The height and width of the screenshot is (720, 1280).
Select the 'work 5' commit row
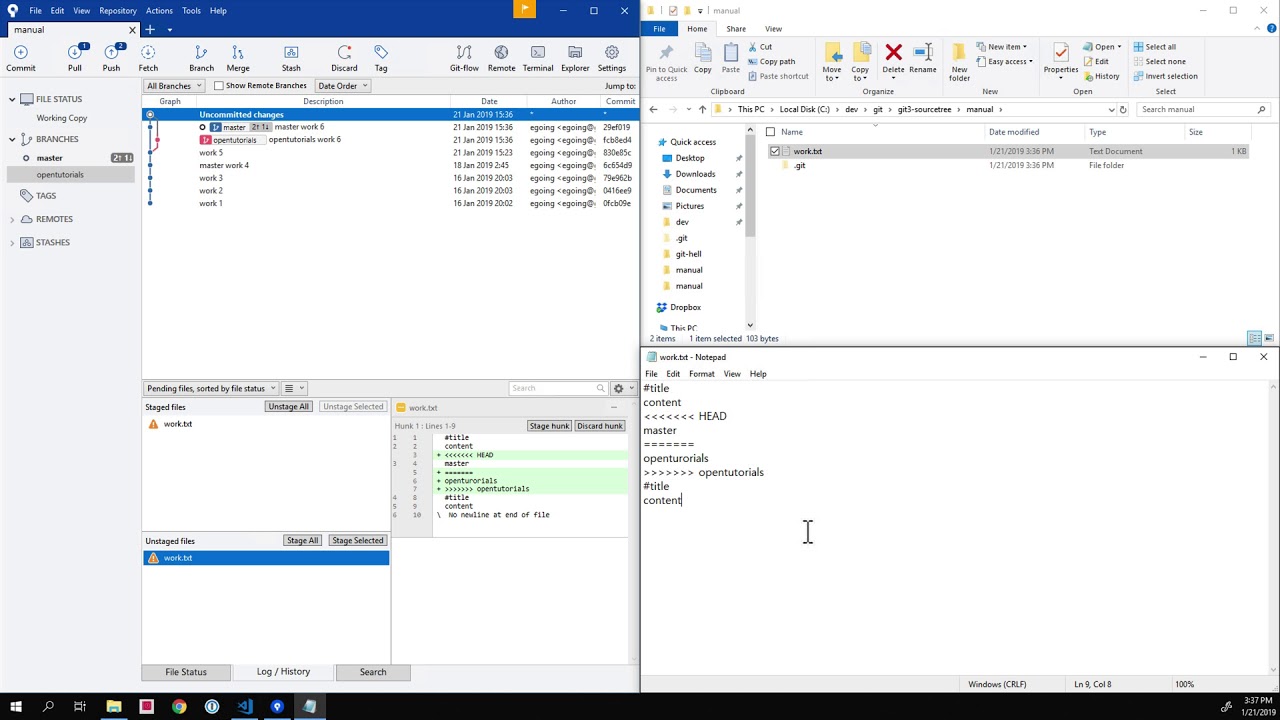pos(389,153)
